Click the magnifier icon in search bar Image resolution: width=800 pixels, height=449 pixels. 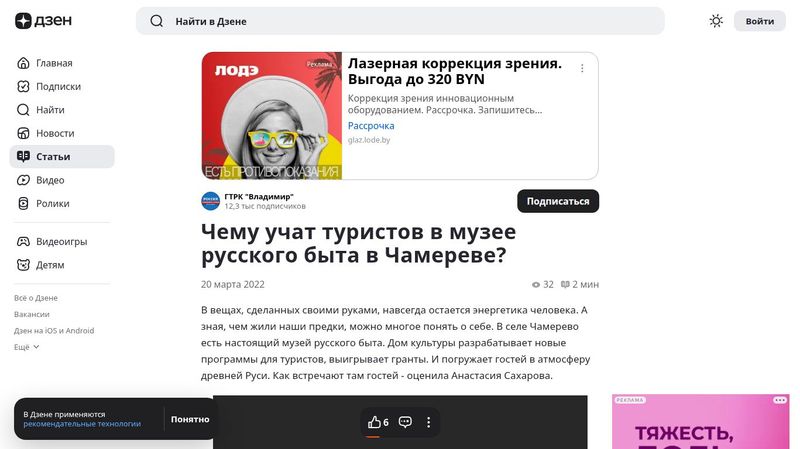click(157, 21)
